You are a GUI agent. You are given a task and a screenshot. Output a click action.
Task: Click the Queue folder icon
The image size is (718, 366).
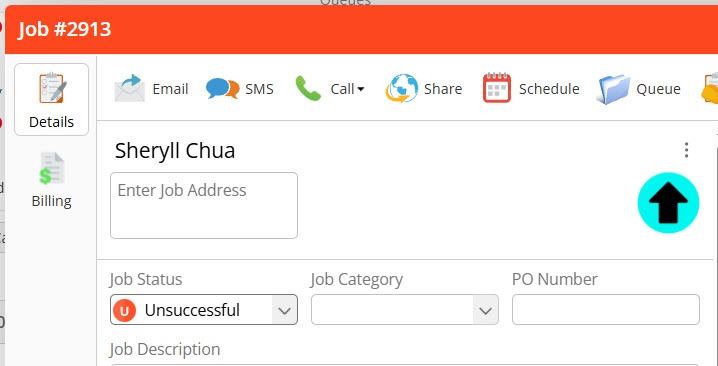click(x=613, y=89)
